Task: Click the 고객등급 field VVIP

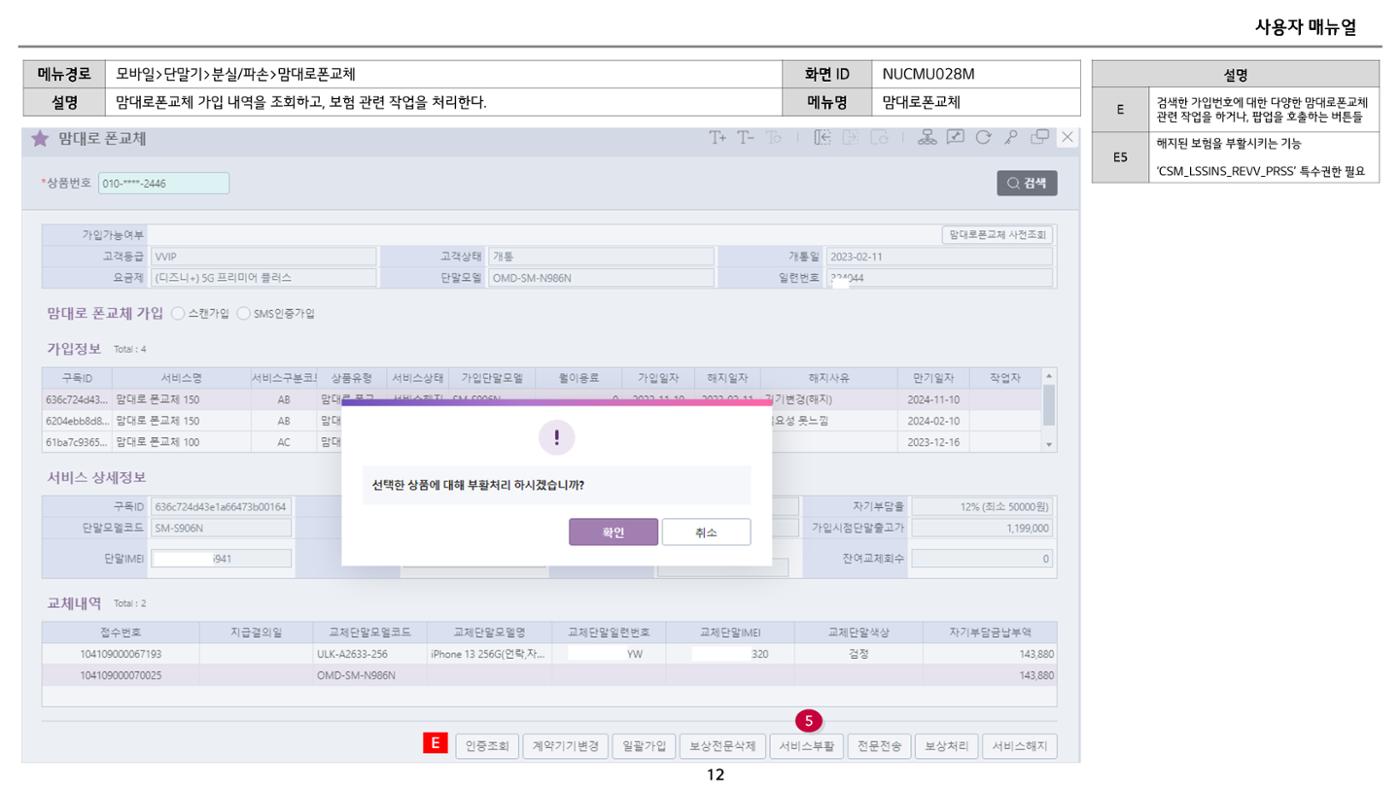Action: pos(264,257)
